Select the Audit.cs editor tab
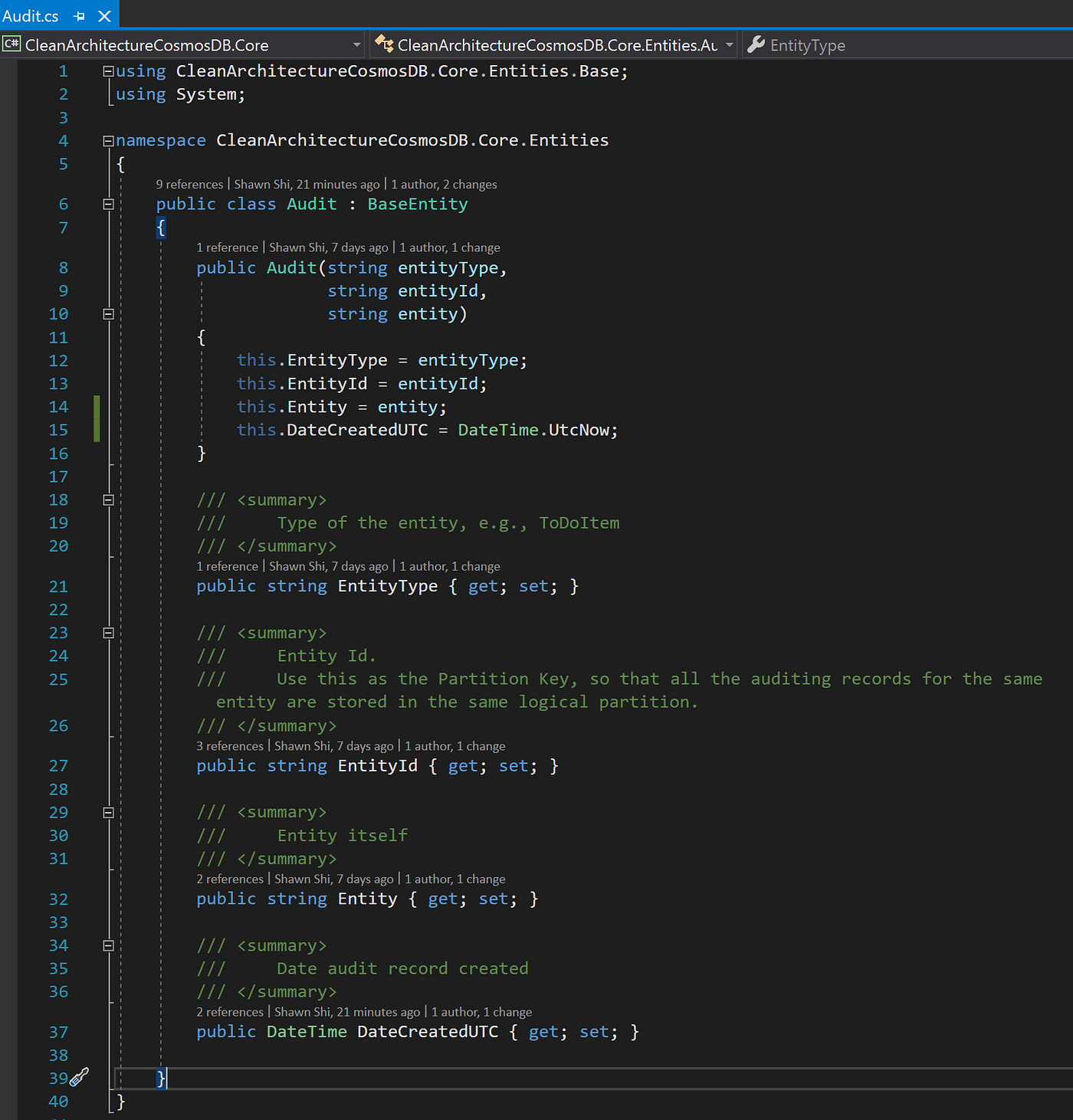Screen dimensions: 1073x1120 point(31,15)
